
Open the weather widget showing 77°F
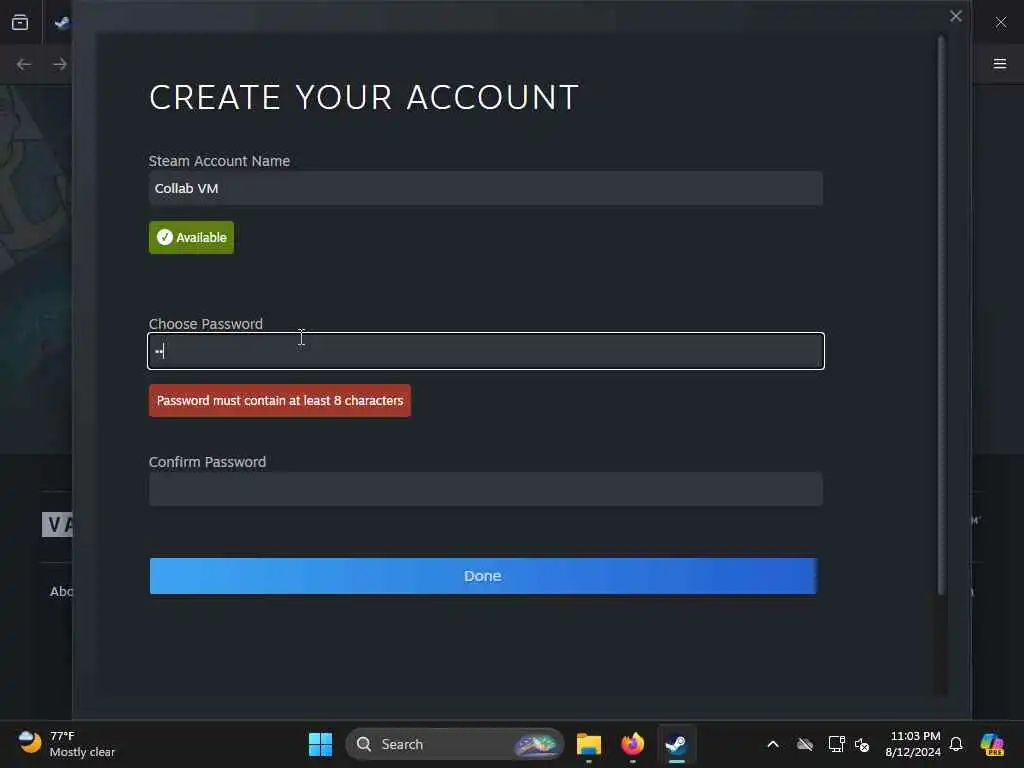pyautogui.click(x=67, y=744)
